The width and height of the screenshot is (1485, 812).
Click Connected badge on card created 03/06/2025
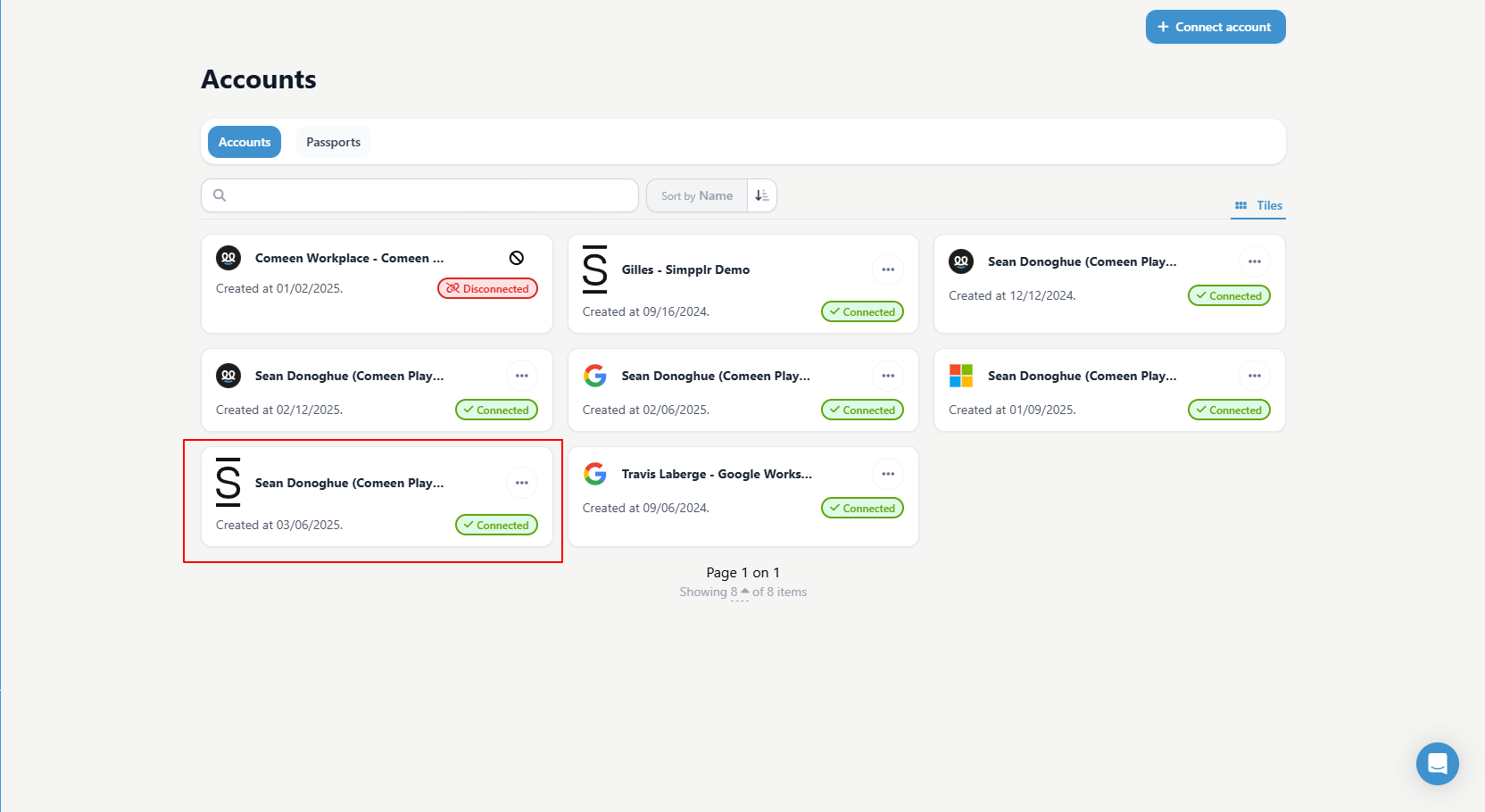pos(496,525)
